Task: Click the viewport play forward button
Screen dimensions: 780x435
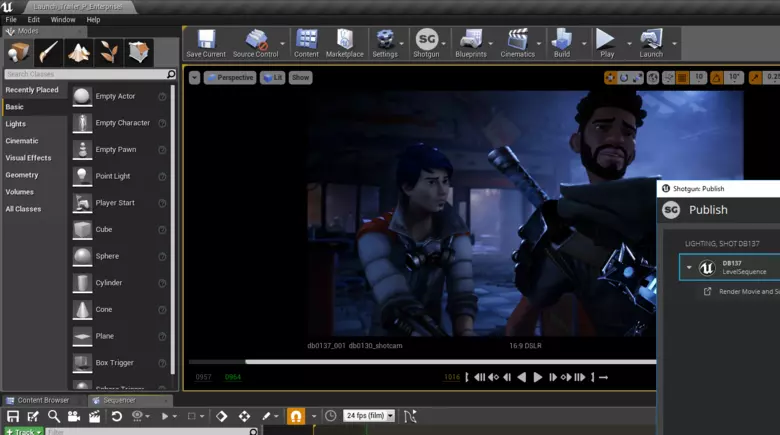Action: click(x=538, y=377)
